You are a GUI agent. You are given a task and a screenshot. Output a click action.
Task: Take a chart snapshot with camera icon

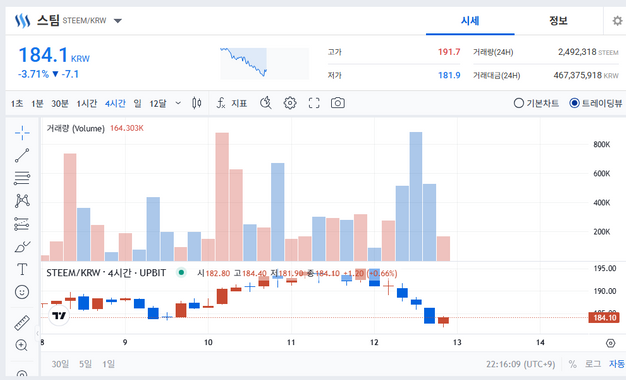pyautogui.click(x=338, y=103)
